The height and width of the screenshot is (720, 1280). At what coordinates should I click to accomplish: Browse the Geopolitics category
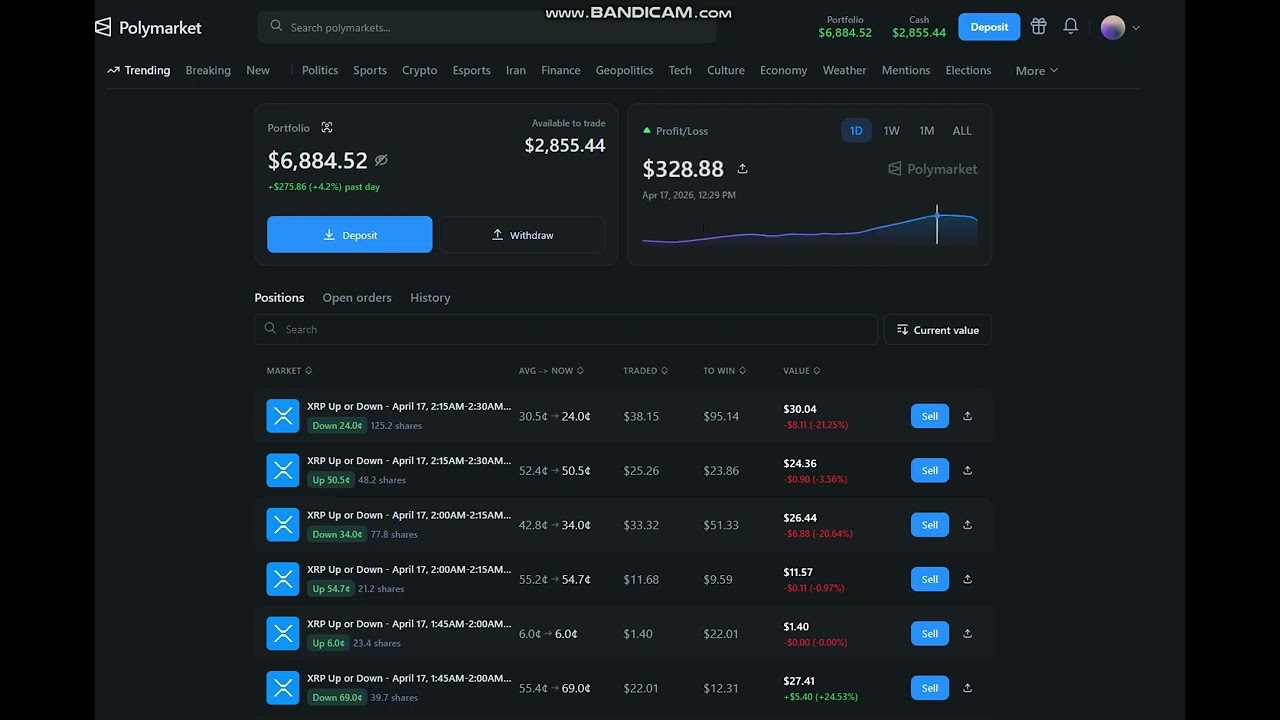[x=624, y=70]
